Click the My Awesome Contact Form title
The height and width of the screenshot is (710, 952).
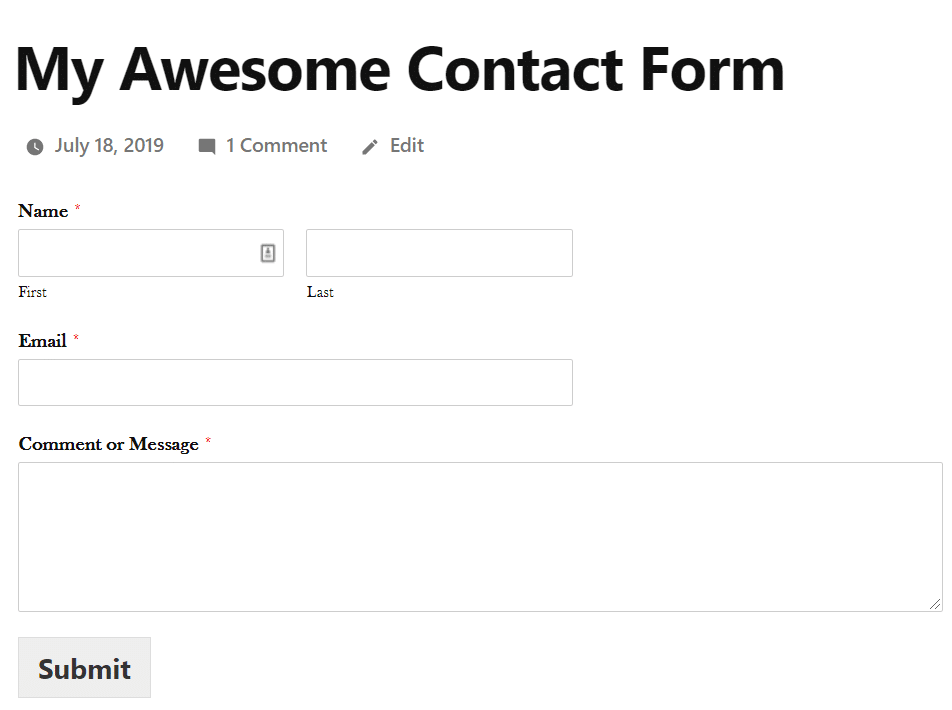(400, 68)
